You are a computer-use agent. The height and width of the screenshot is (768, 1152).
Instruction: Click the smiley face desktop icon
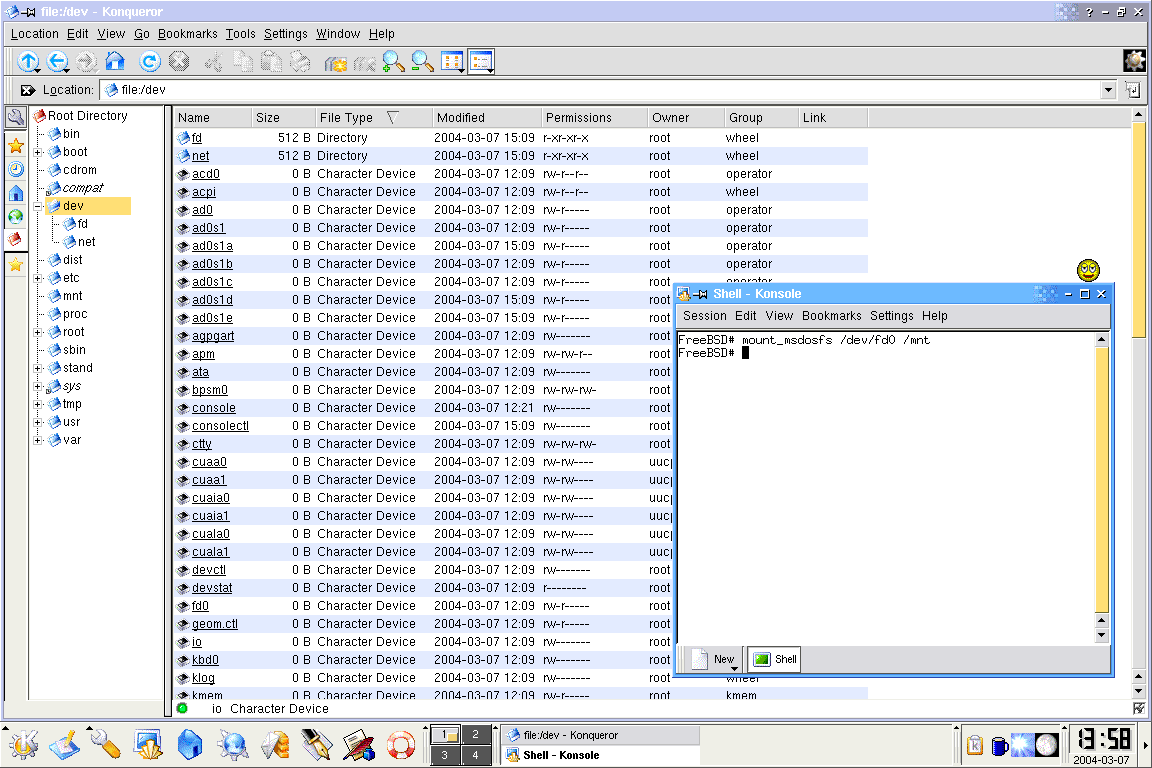point(1088,270)
